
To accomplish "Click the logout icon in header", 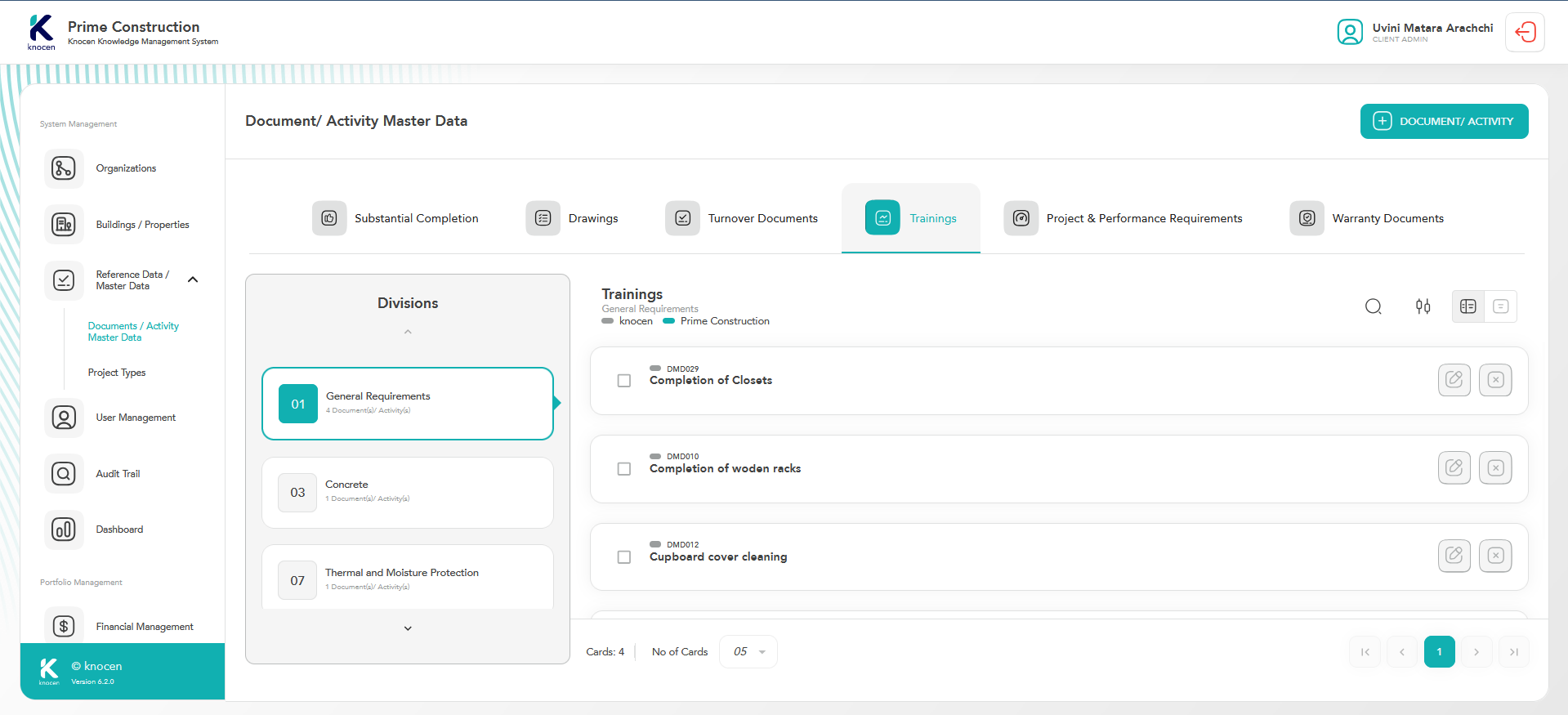I will (x=1525, y=33).
